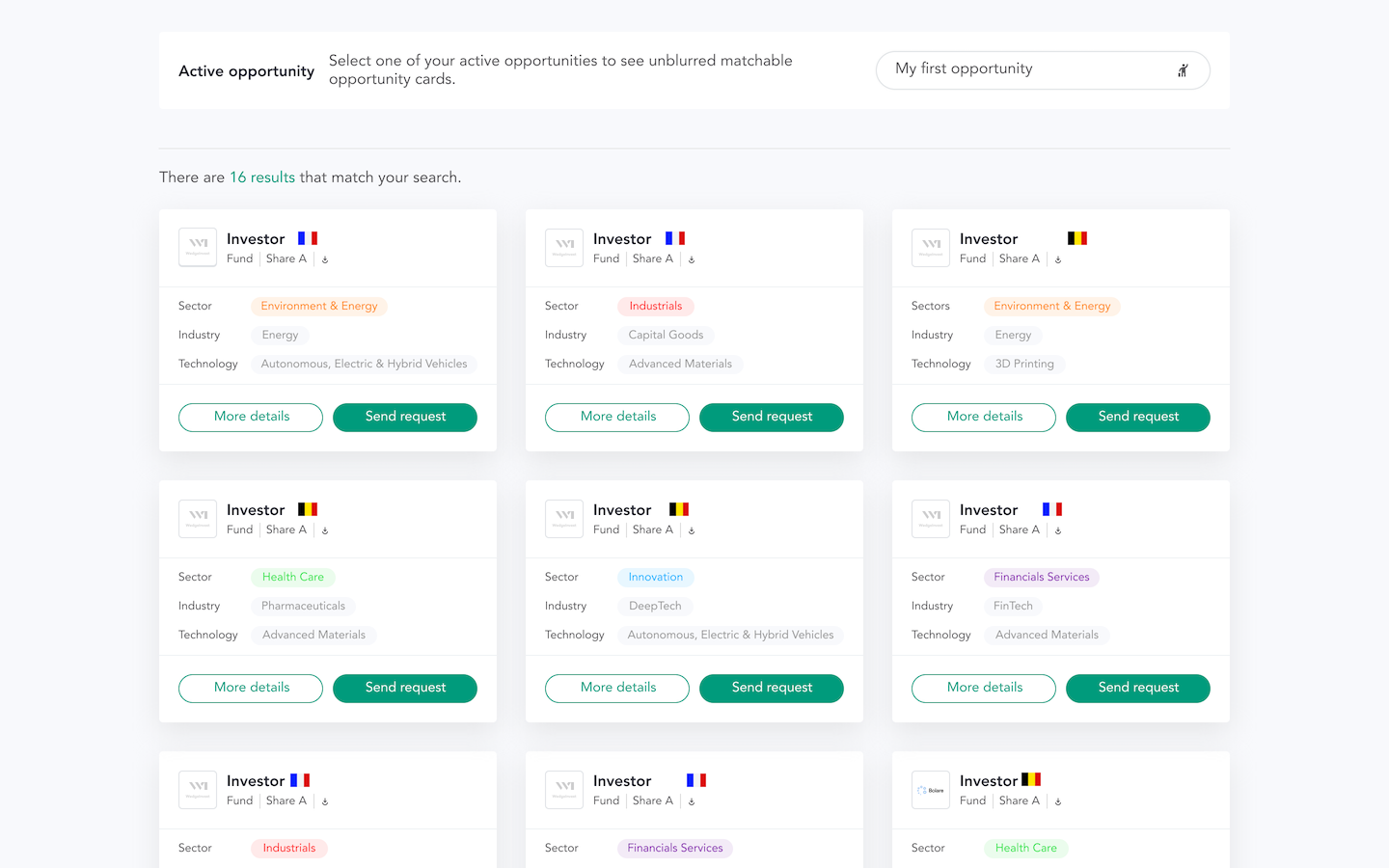Click the person icon in the opportunity selector

pyautogui.click(x=1183, y=70)
